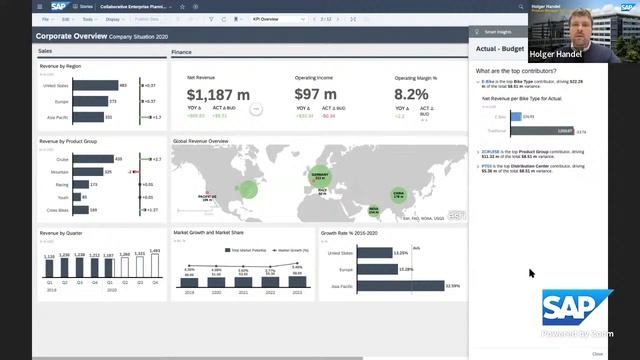Click the Market Growth and Market Share title
640x360 pixels.
208,233
